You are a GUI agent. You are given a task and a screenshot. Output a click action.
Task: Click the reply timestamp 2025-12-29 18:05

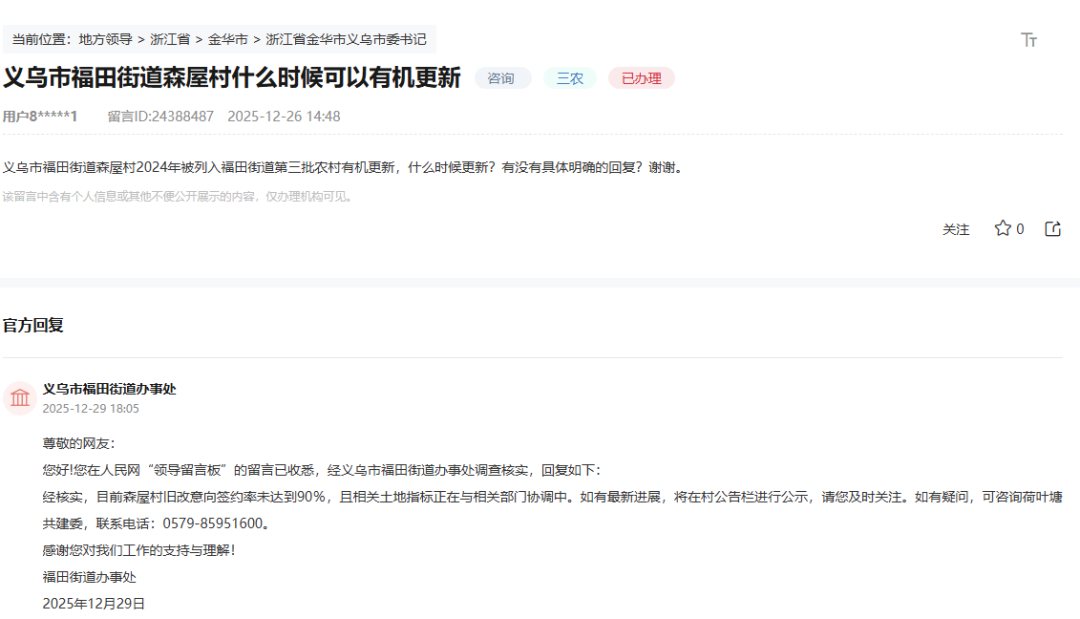pyautogui.click(x=91, y=409)
